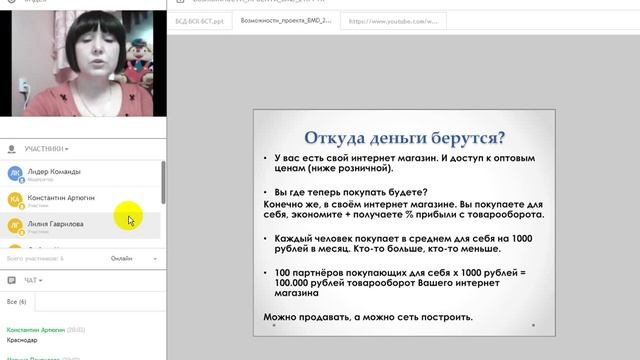640x360 pixels.
Task: Open the Онлайн filter dropdown
Action: click(x=133, y=258)
